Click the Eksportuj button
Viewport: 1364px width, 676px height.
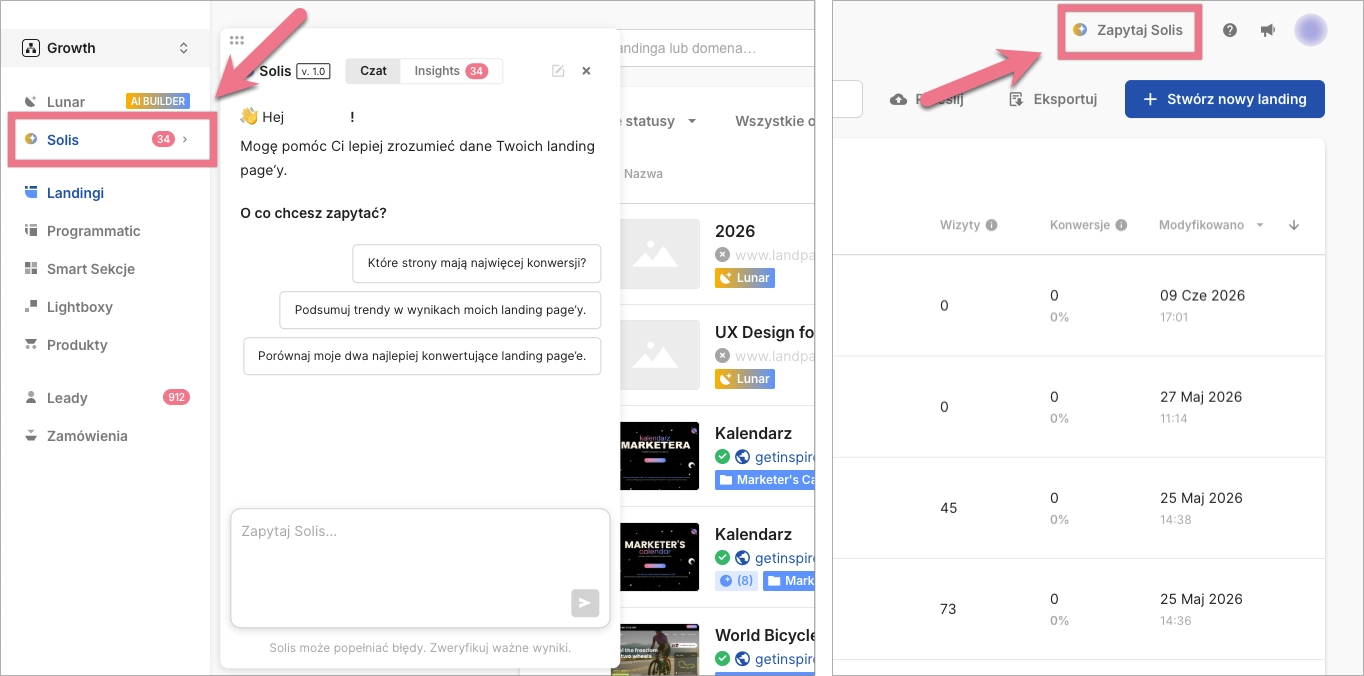pyautogui.click(x=1053, y=99)
